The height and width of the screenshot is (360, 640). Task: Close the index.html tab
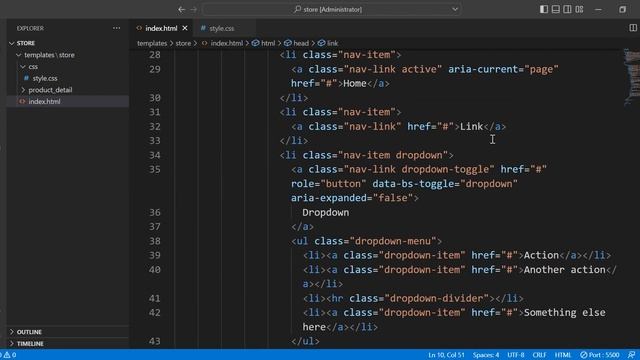pos(185,28)
